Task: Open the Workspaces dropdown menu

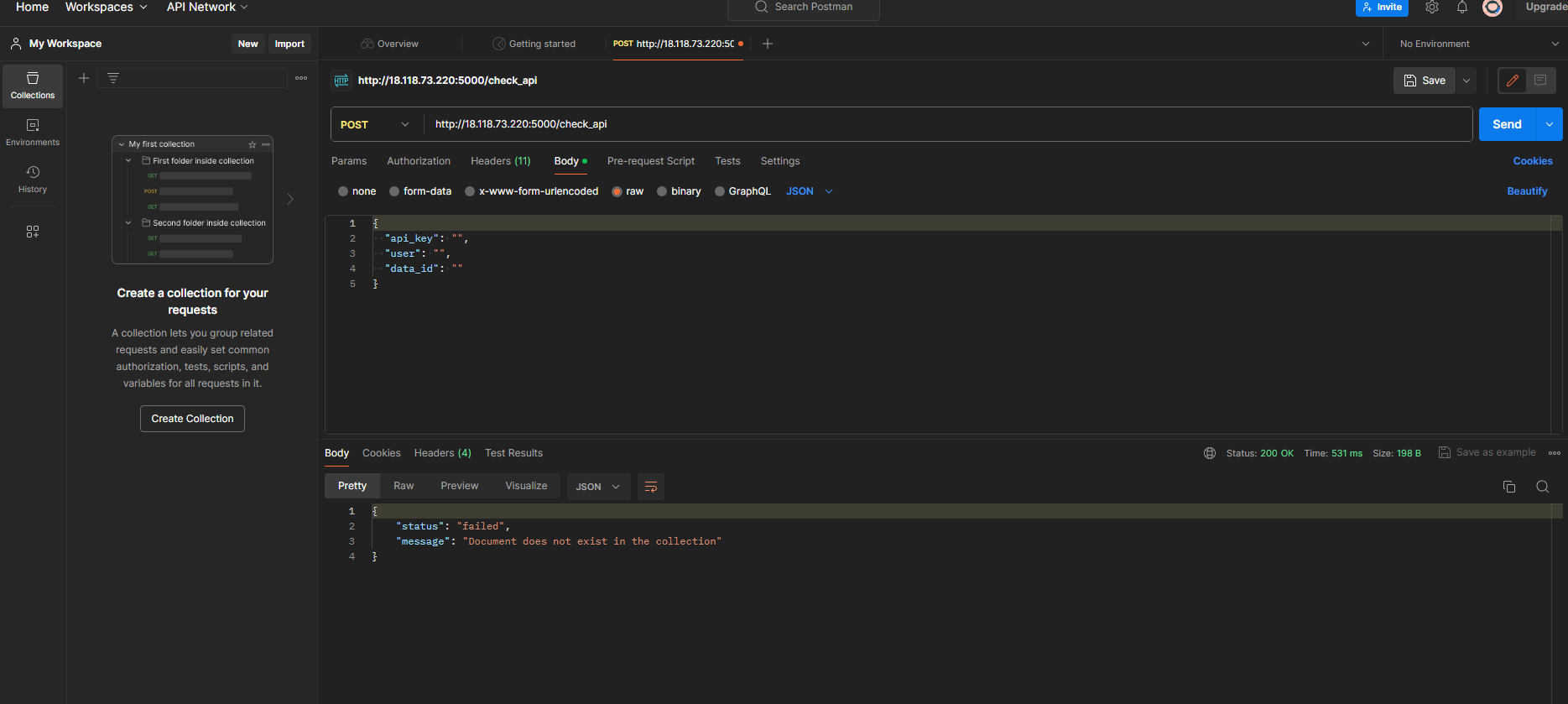Action: point(107,7)
